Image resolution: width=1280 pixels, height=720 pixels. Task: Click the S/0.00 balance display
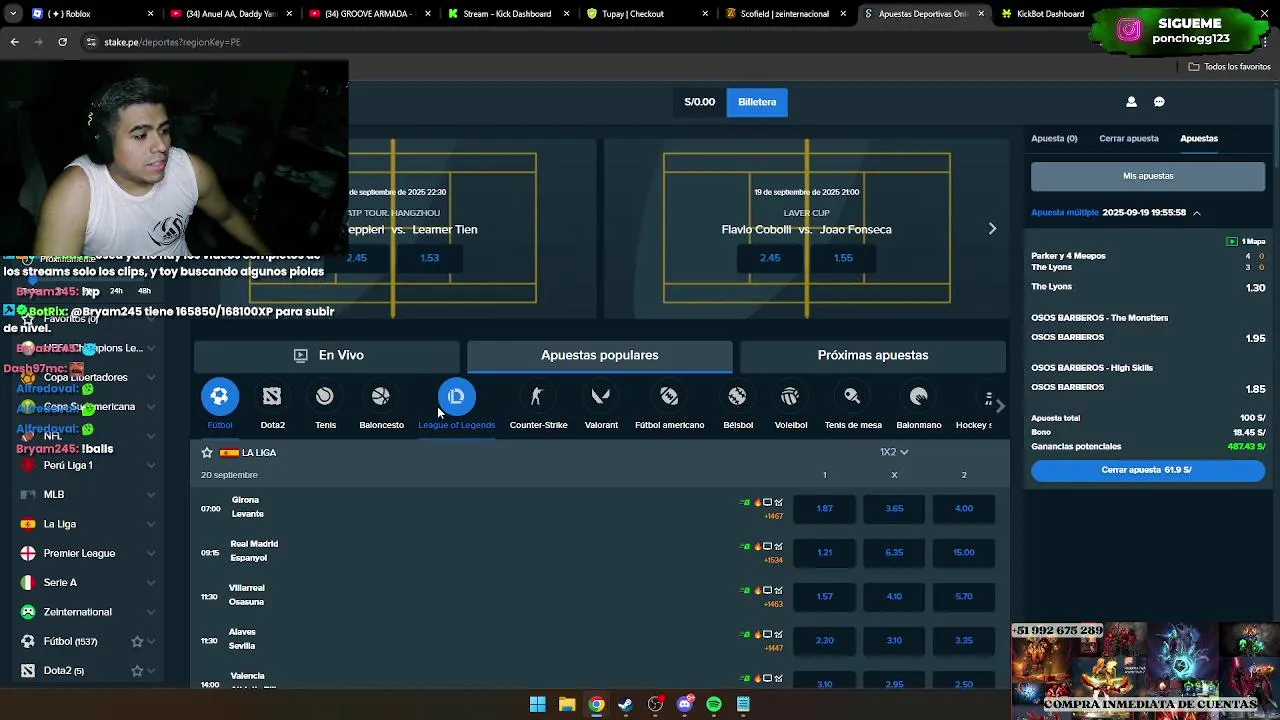[700, 102]
